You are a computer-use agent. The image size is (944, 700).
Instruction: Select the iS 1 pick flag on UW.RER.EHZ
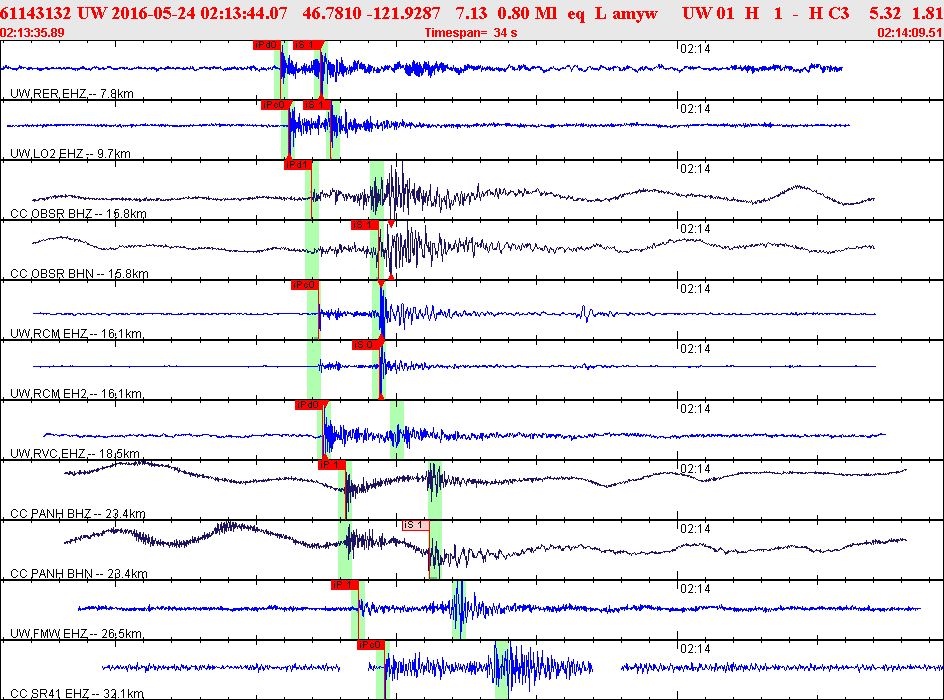(x=302, y=45)
